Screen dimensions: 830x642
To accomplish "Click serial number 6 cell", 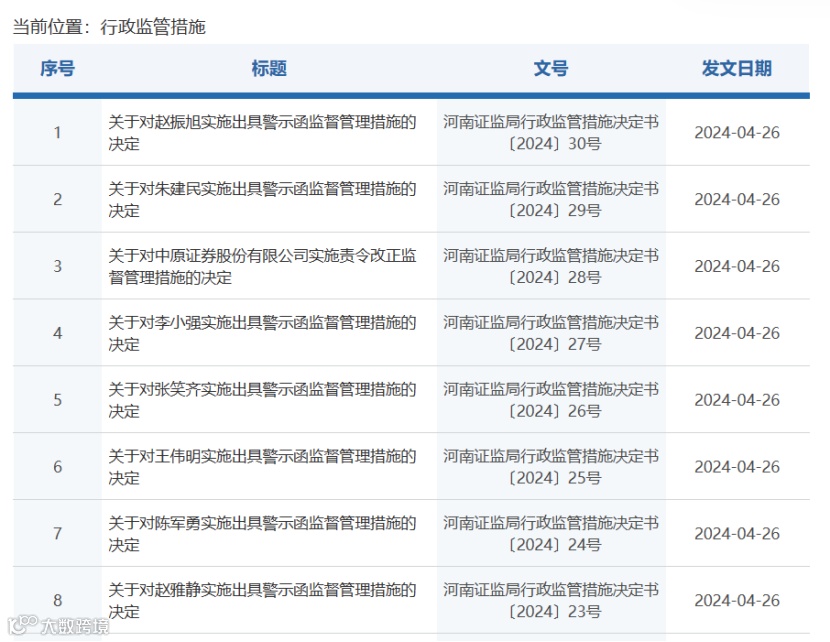I will click(57, 467).
